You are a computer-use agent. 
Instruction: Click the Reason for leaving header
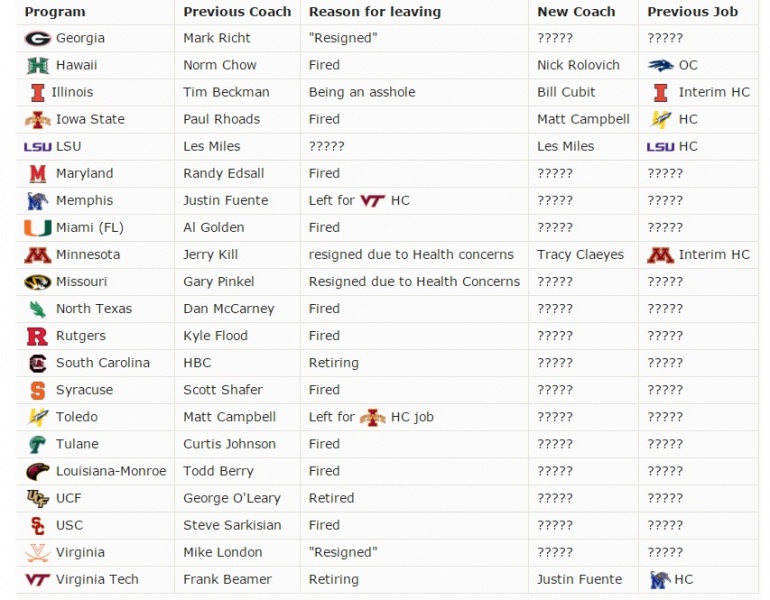[374, 12]
